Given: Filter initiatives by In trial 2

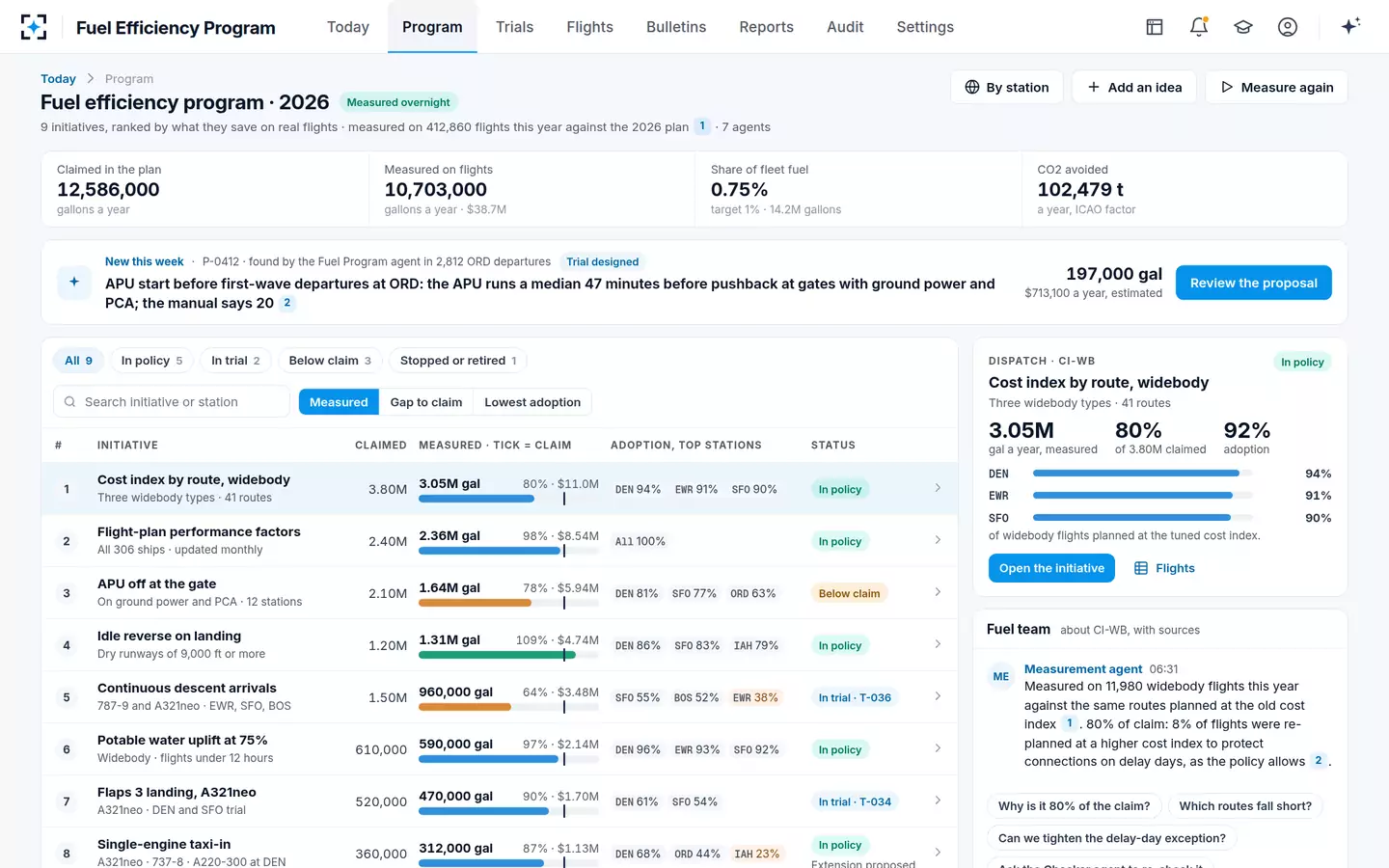Looking at the screenshot, I should (235, 361).
